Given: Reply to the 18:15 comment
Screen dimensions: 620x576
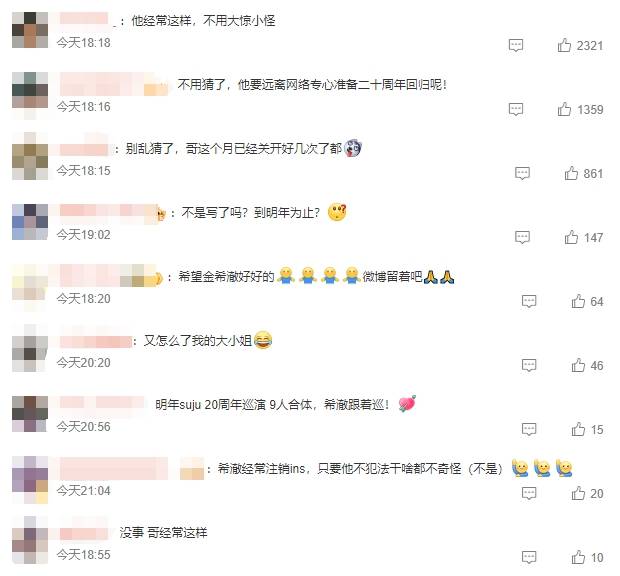Looking at the screenshot, I should coord(522,173).
